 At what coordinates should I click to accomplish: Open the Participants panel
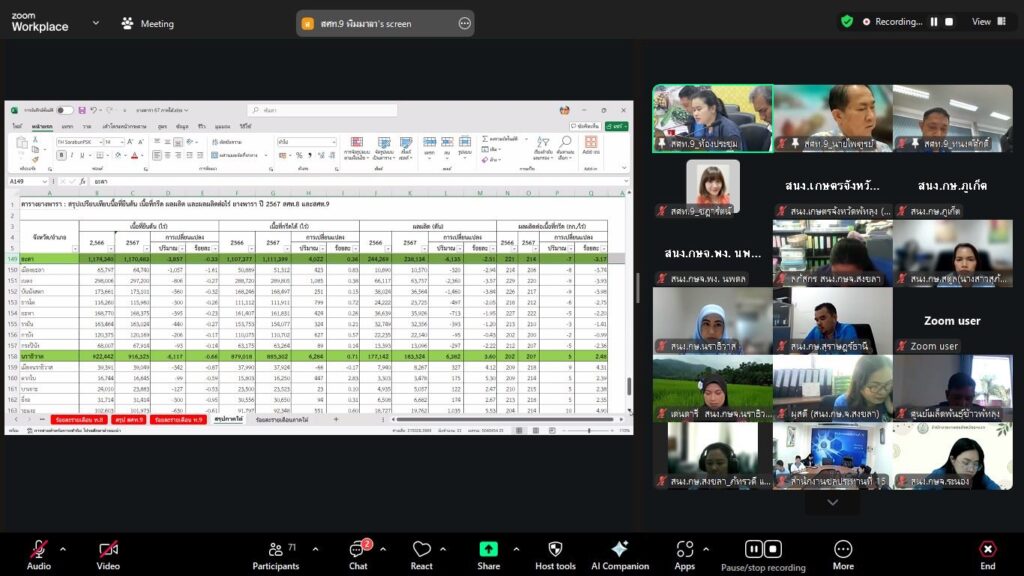(275, 549)
